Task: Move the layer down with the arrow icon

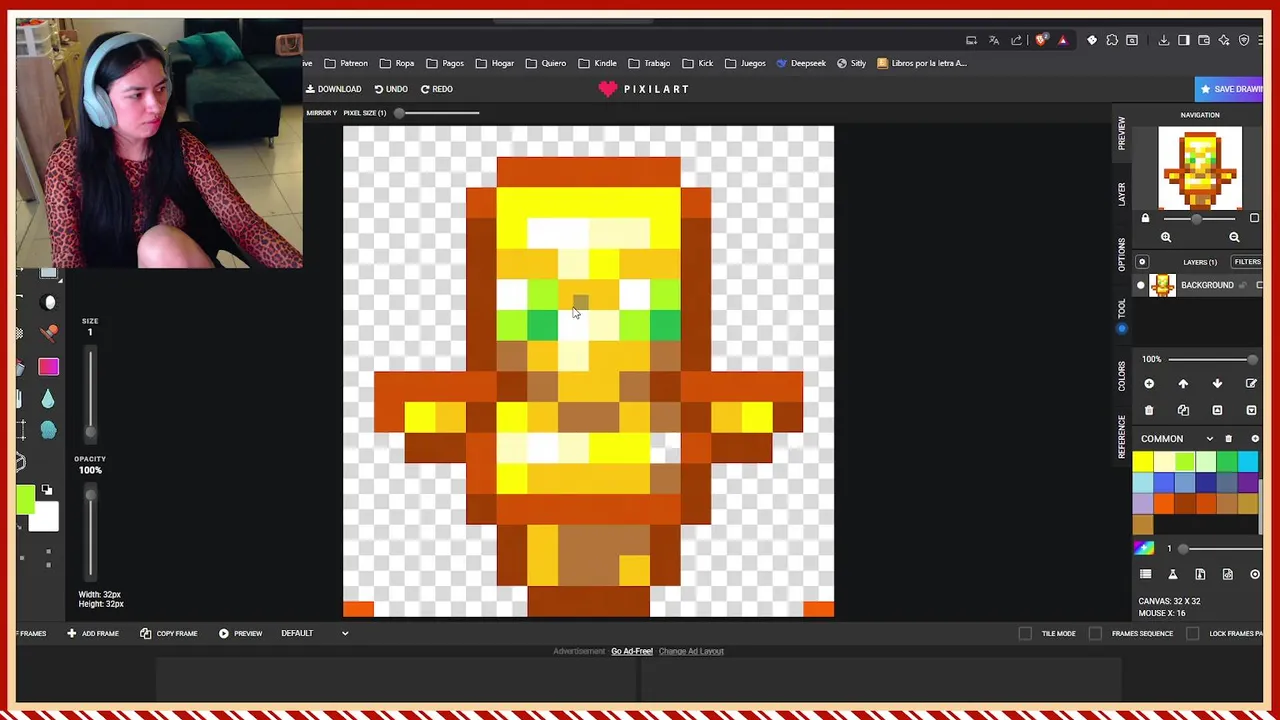Action: pyautogui.click(x=1217, y=384)
